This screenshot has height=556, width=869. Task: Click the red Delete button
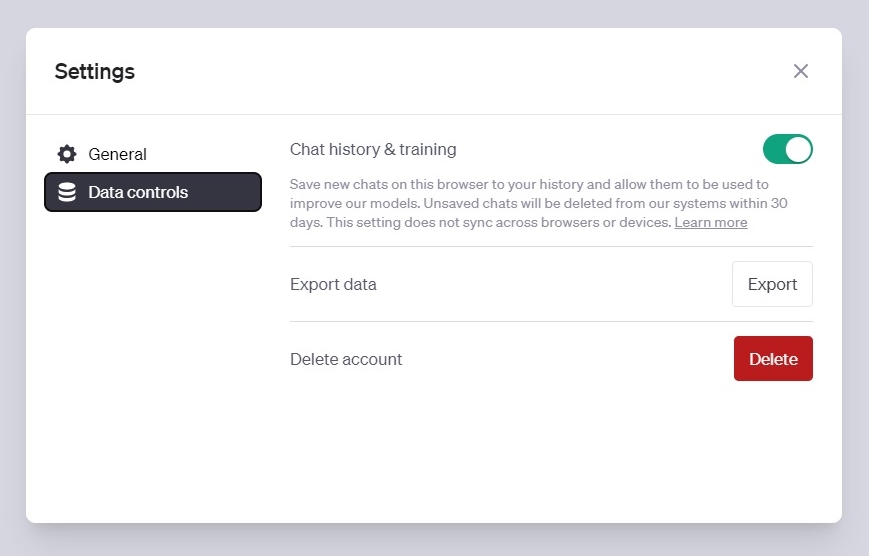773,359
